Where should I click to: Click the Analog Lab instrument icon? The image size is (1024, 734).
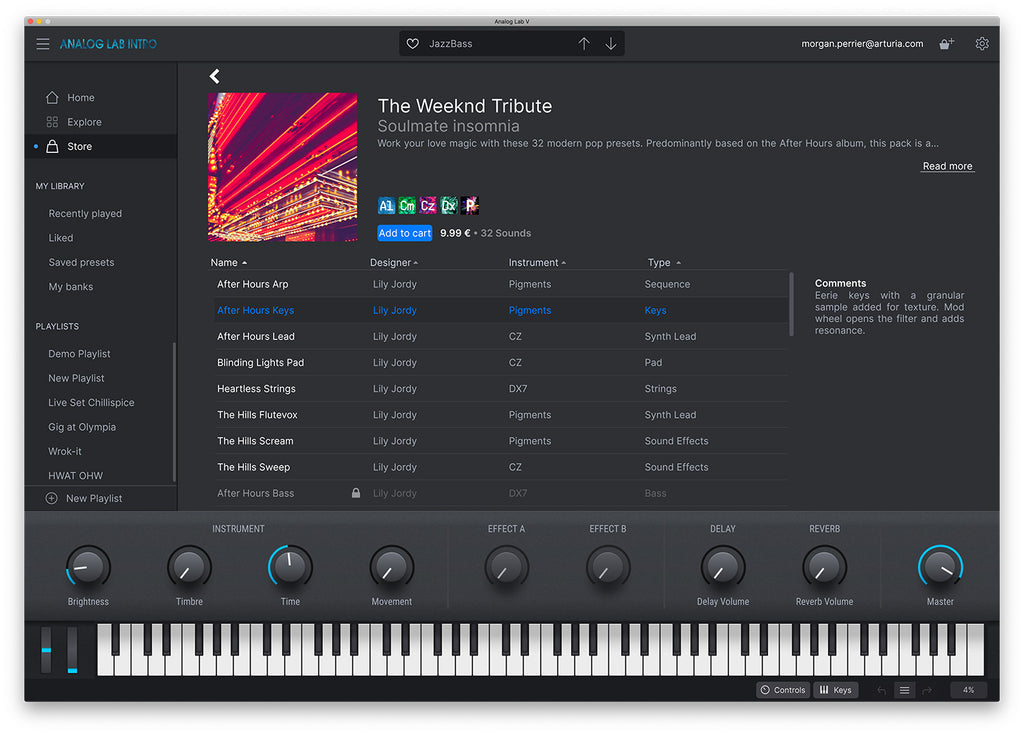386,206
